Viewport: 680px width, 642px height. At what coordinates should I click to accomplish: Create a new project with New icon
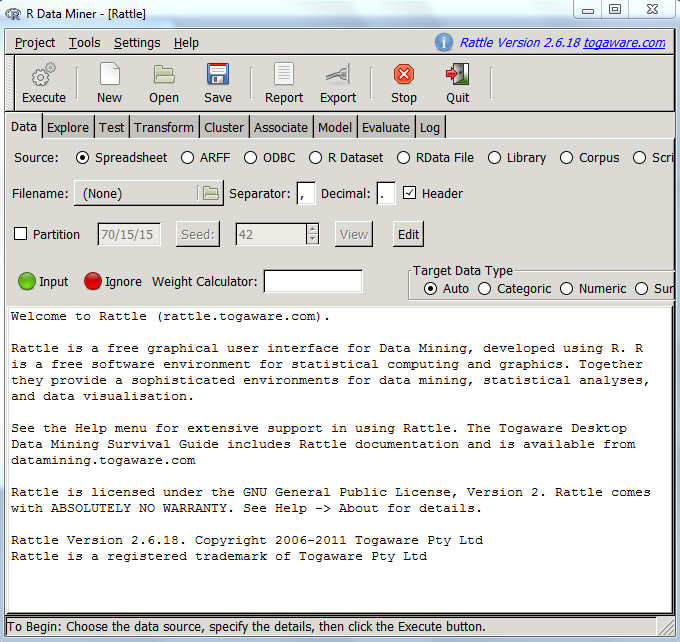click(x=110, y=74)
